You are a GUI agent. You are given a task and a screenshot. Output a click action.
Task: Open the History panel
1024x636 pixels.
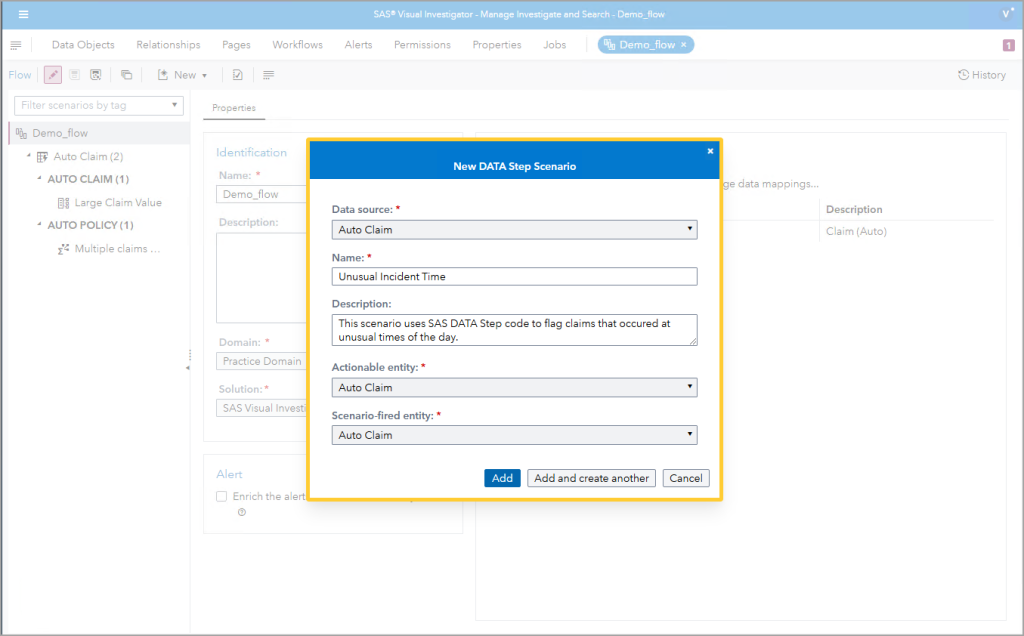coord(981,74)
